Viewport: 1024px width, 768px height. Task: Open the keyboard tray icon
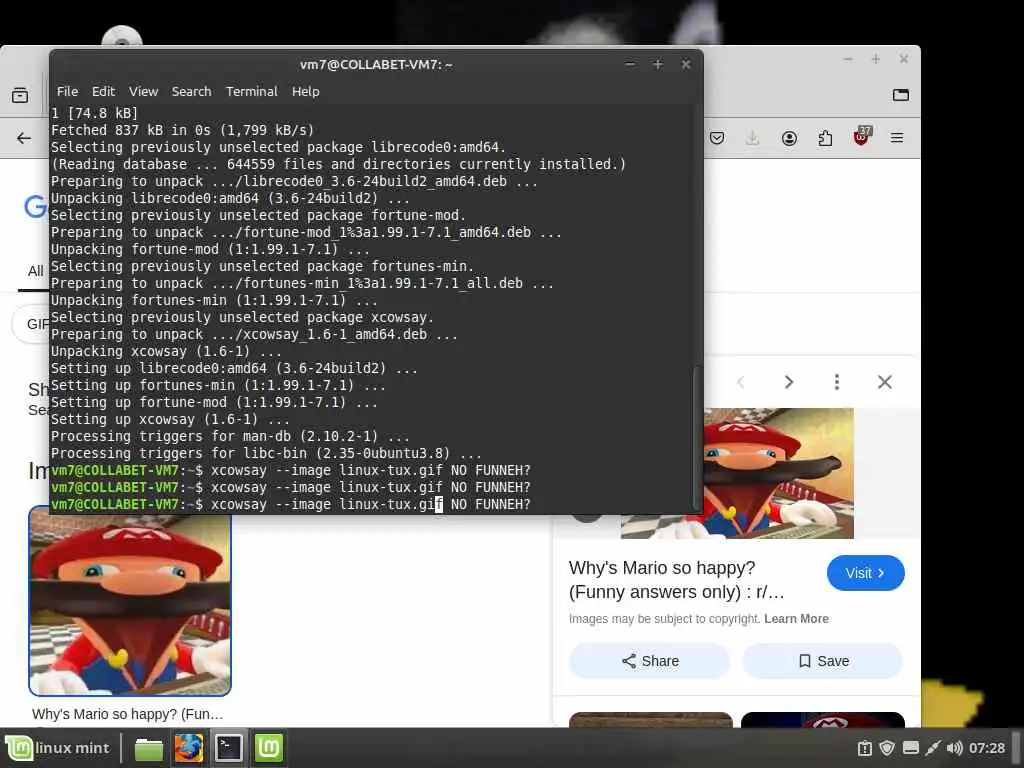(910, 748)
